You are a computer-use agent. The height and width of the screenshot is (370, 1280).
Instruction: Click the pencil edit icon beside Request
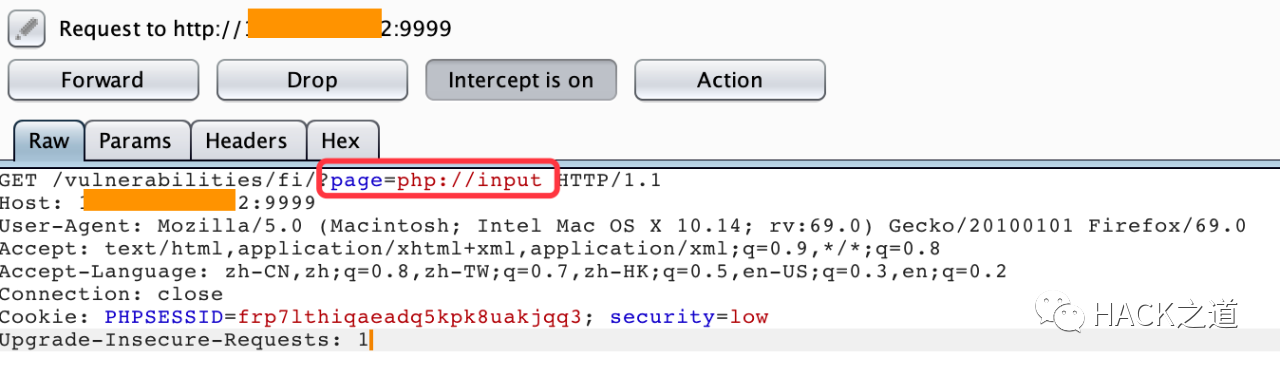coord(27,28)
